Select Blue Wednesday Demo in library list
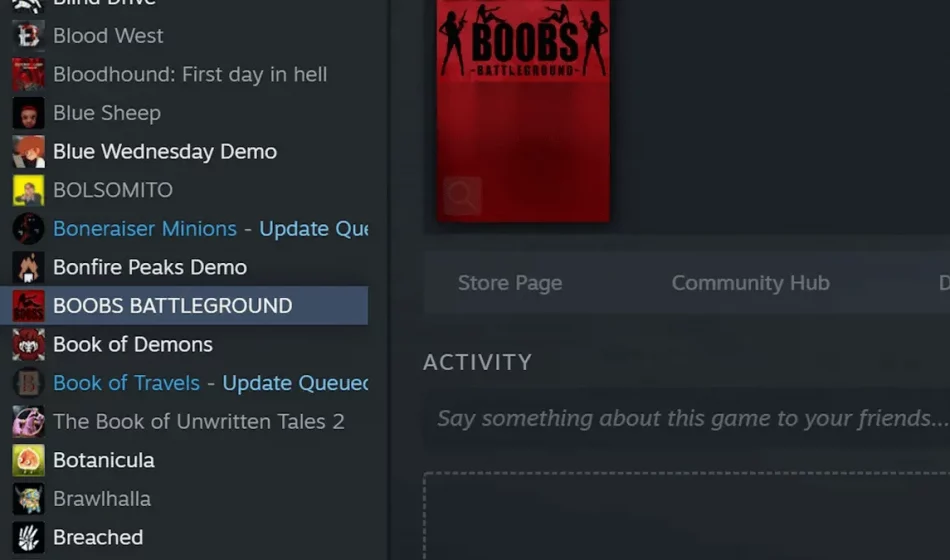 point(165,152)
